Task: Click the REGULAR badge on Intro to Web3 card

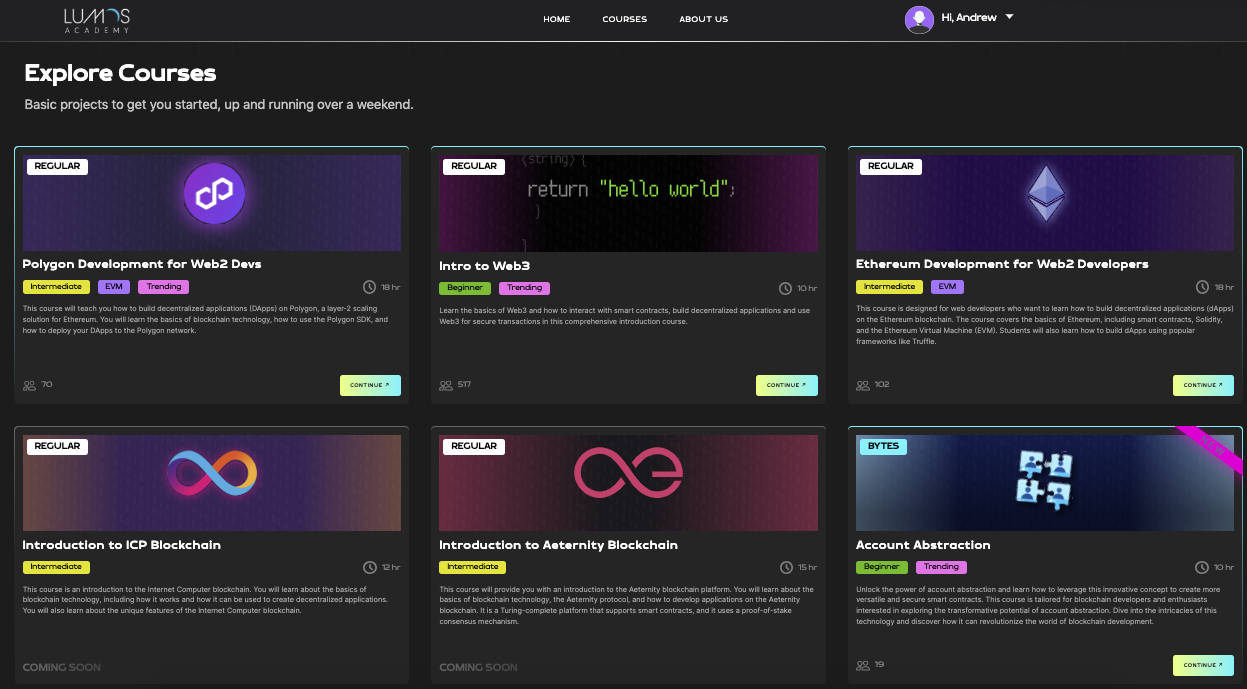Action: click(474, 166)
